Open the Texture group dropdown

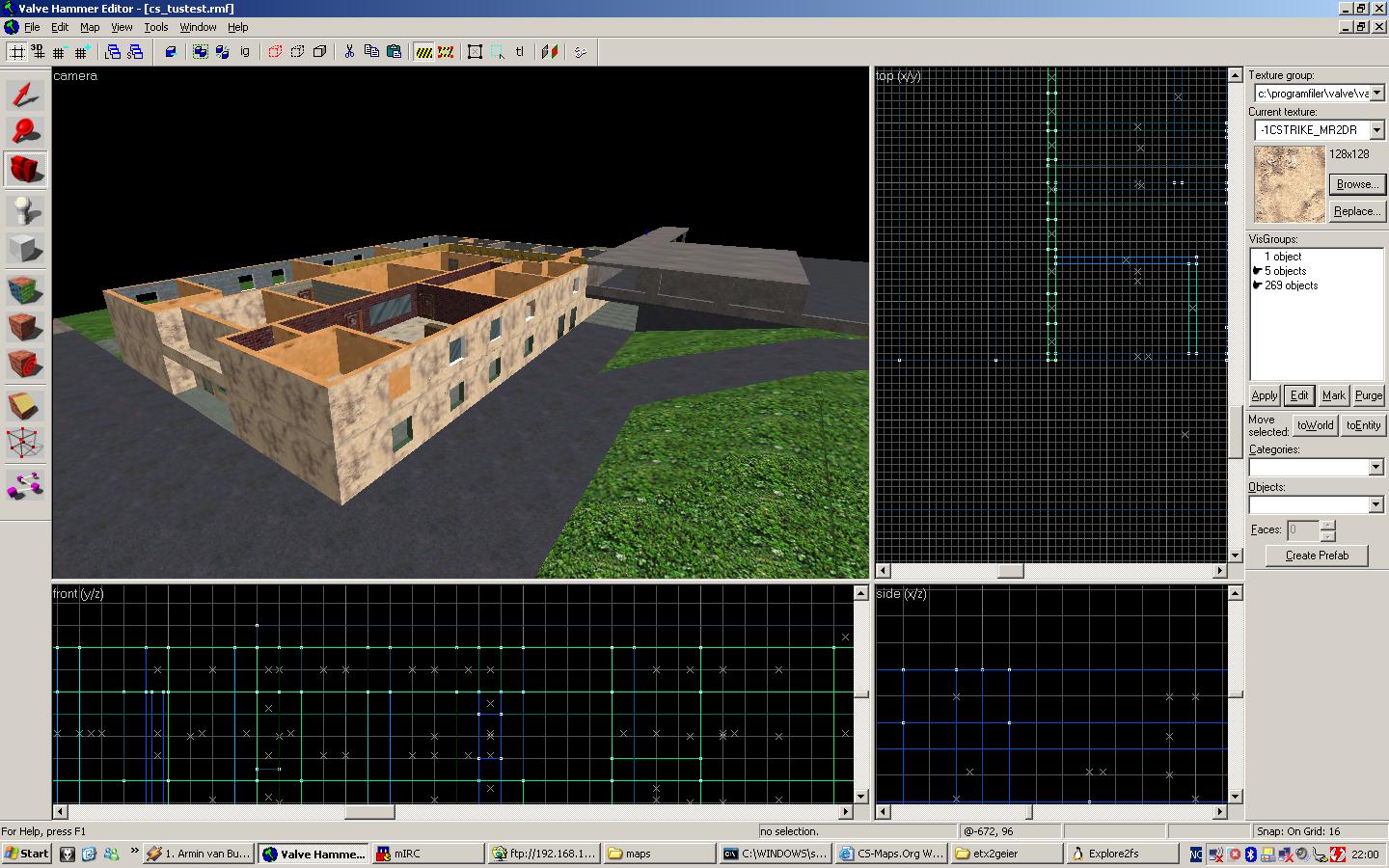(1376, 94)
